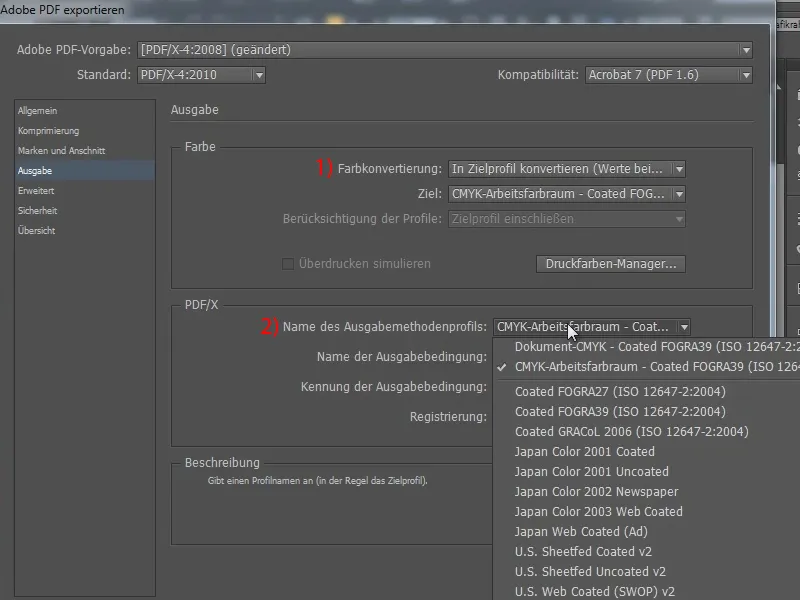Select Japan Color 2003 Web Coated

click(x=646, y=511)
